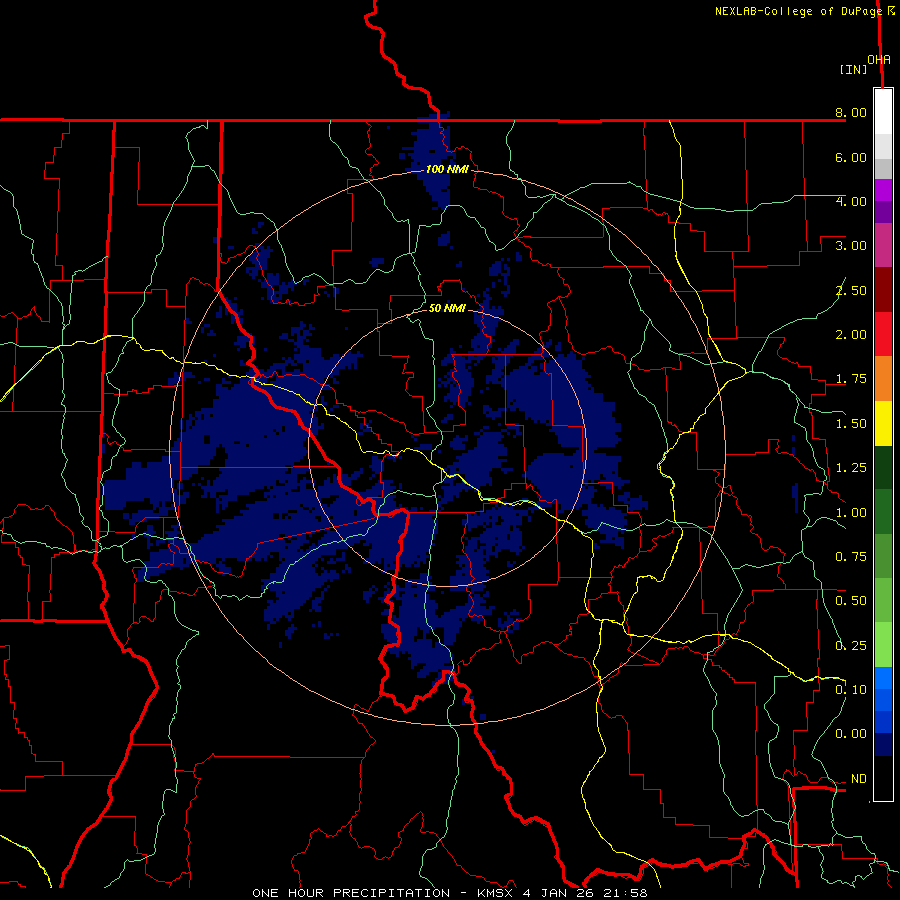Screen dimensions: 900x900
Task: Click the 0.50 legend value
Action: tap(851, 601)
